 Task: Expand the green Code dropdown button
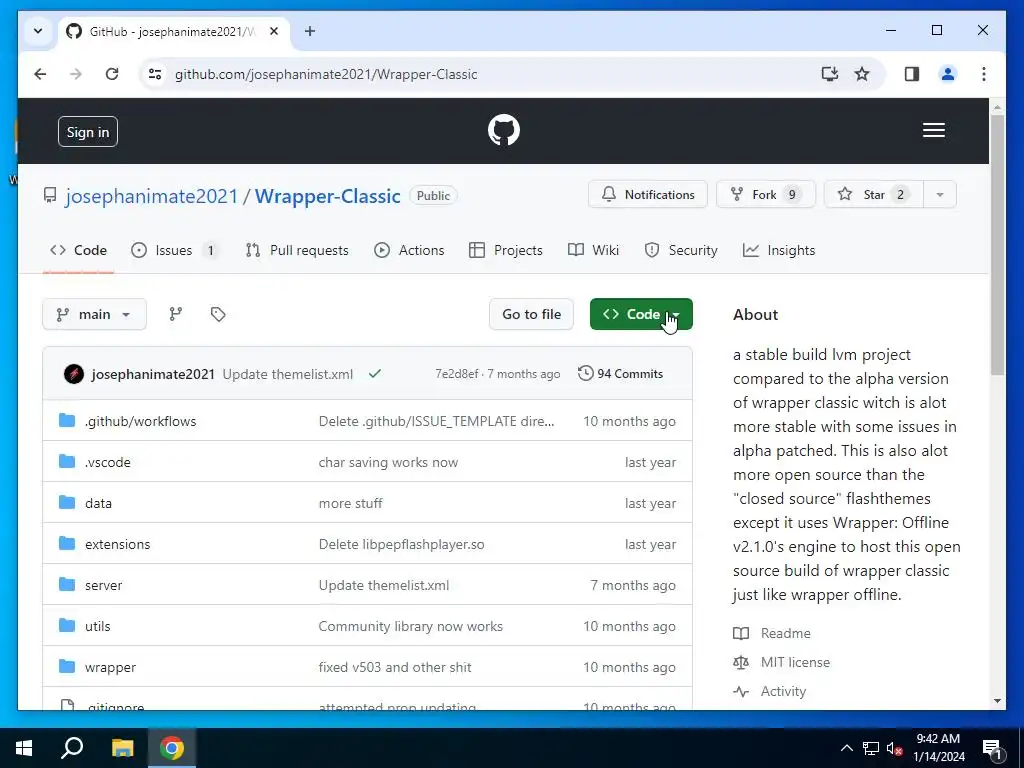641,314
